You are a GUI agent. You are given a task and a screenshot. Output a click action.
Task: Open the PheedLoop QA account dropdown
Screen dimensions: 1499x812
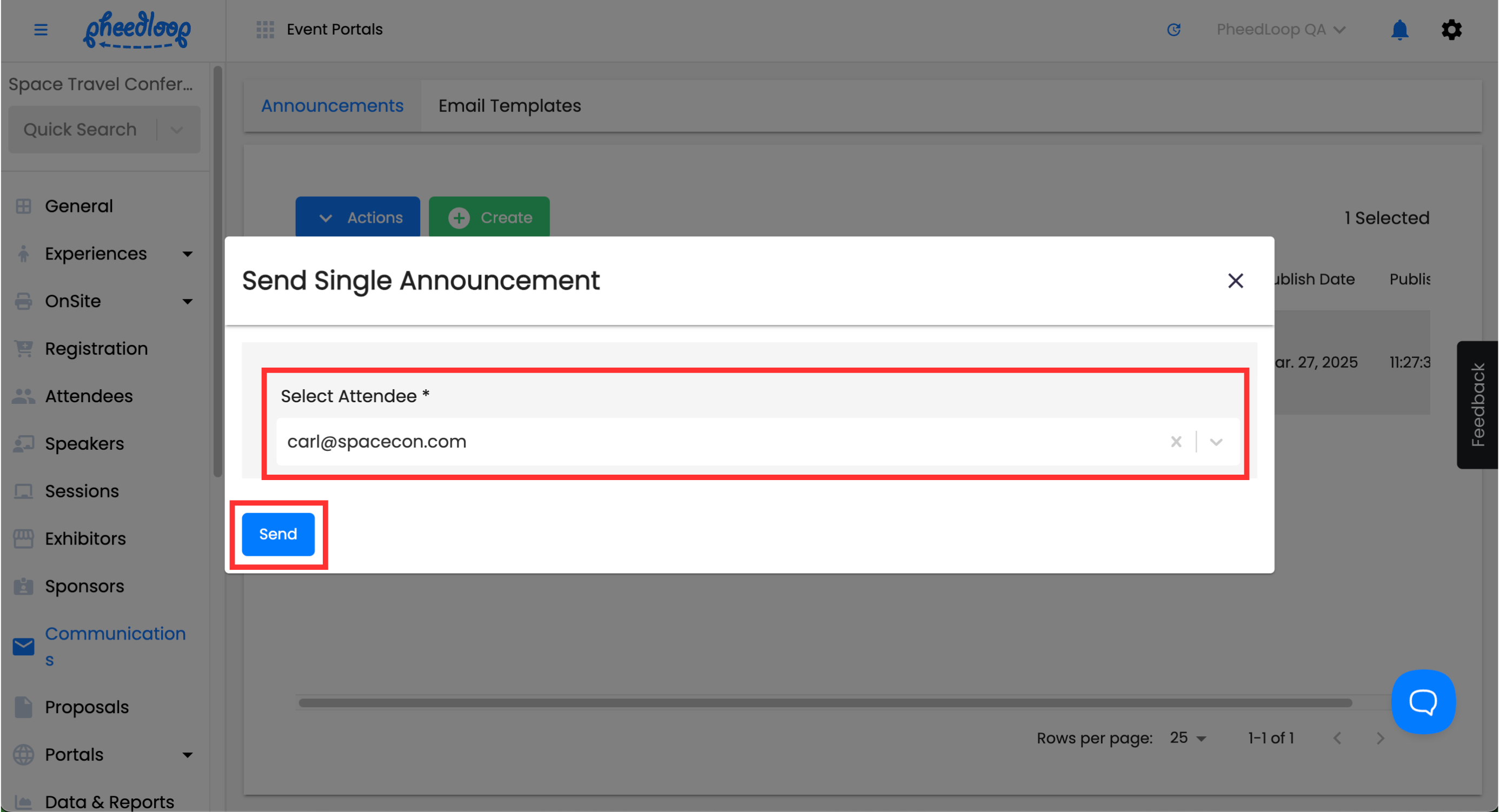point(1280,29)
